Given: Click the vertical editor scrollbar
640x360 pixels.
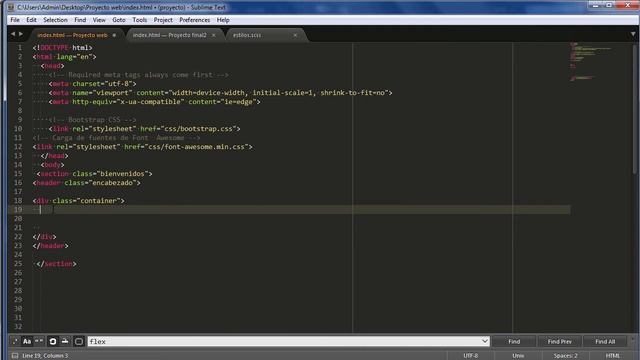Looking at the screenshot, I should [x=634, y=110].
